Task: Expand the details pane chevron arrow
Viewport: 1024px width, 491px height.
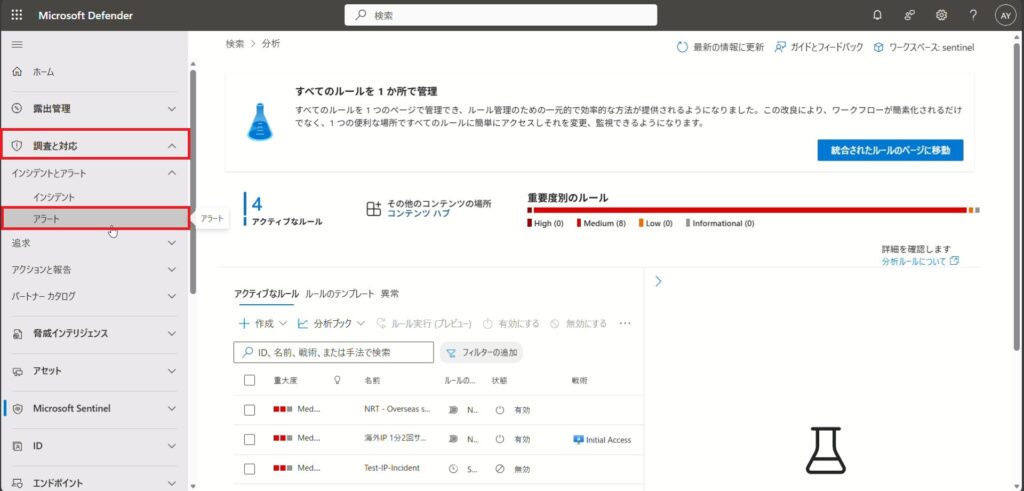Action: coord(658,282)
